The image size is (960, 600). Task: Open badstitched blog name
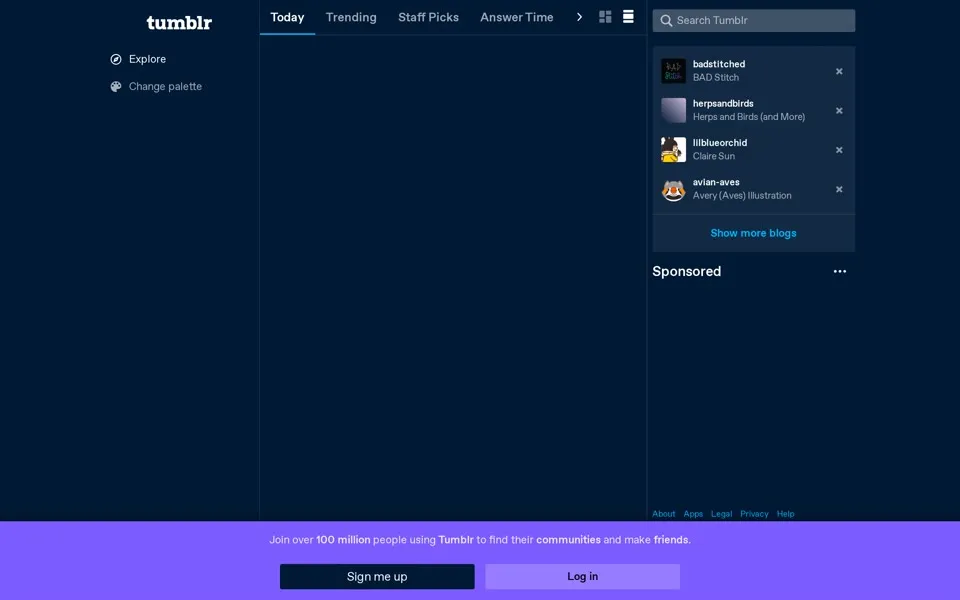(719, 64)
